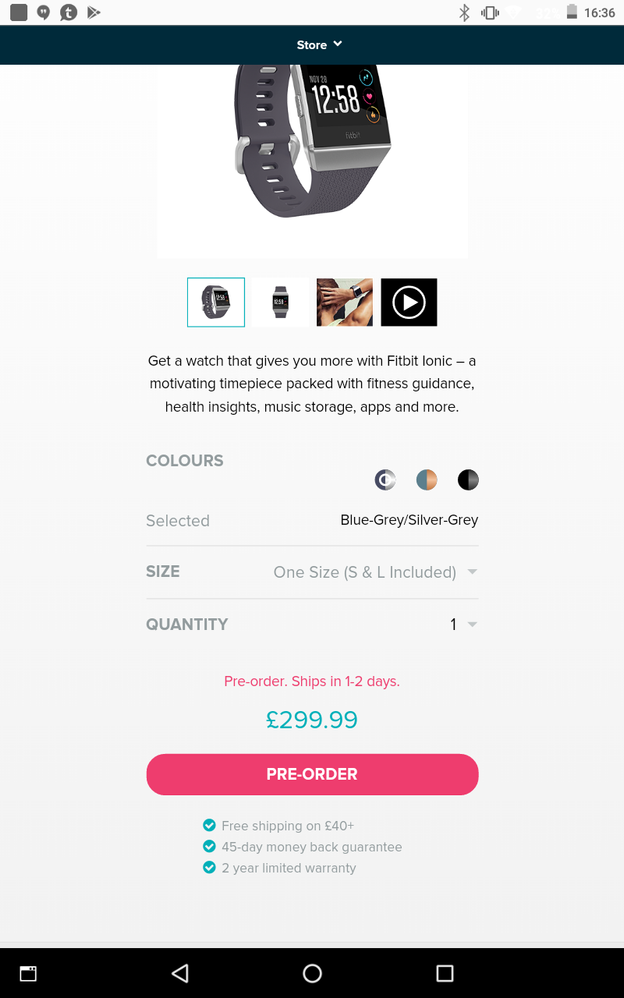Screen dimensions: 624x998
Task: Expand the Quantity dropdown
Action: point(312,624)
